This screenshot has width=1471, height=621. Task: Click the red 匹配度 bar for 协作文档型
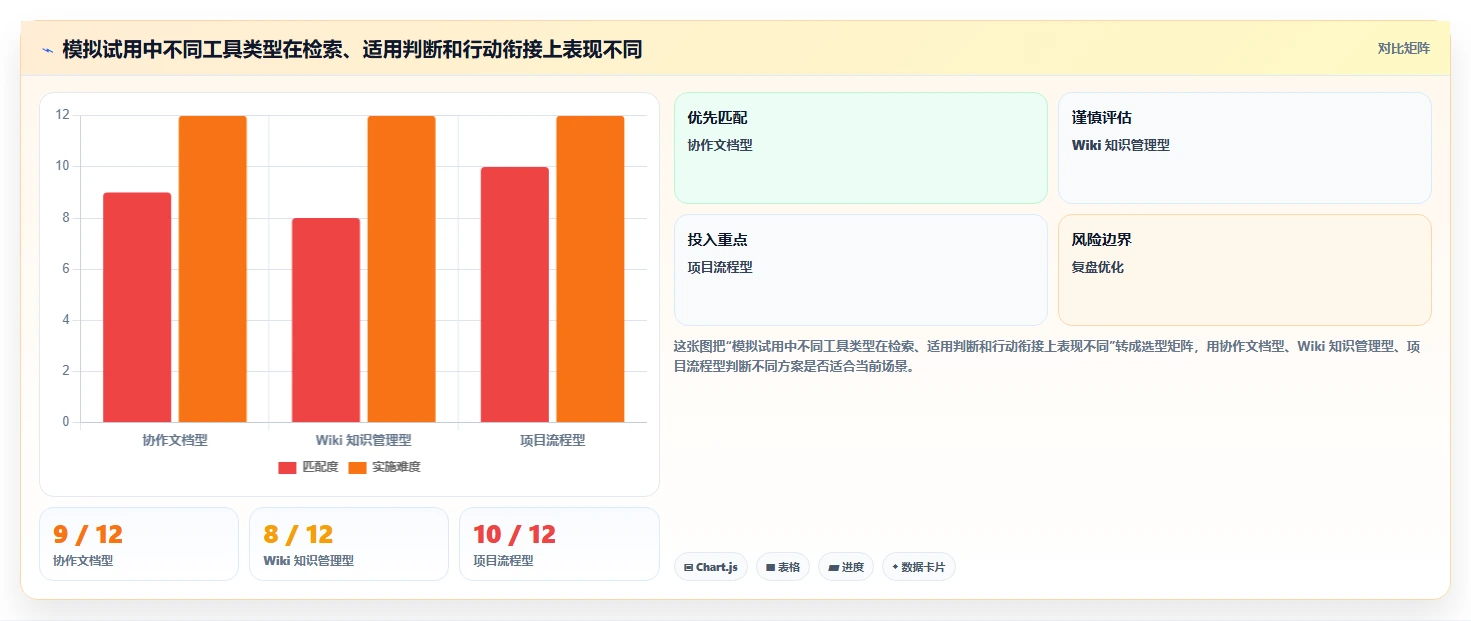137,307
